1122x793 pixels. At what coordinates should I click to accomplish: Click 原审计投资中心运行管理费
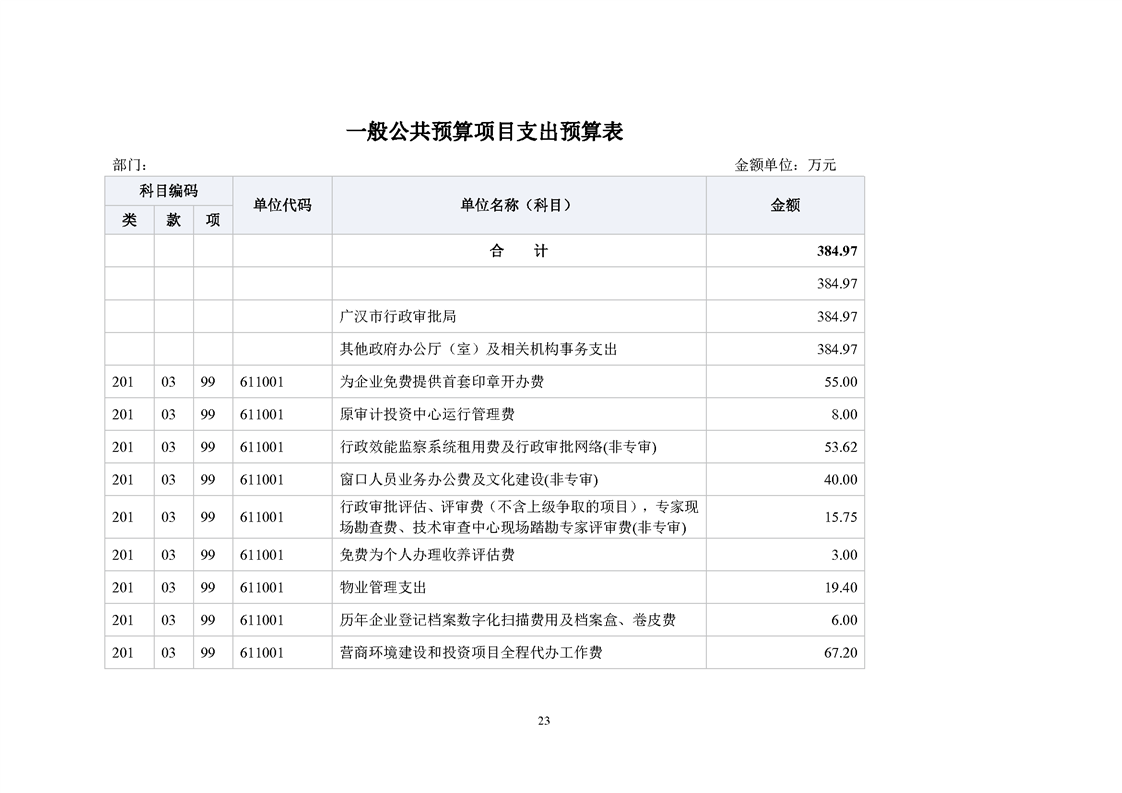(x=427, y=414)
